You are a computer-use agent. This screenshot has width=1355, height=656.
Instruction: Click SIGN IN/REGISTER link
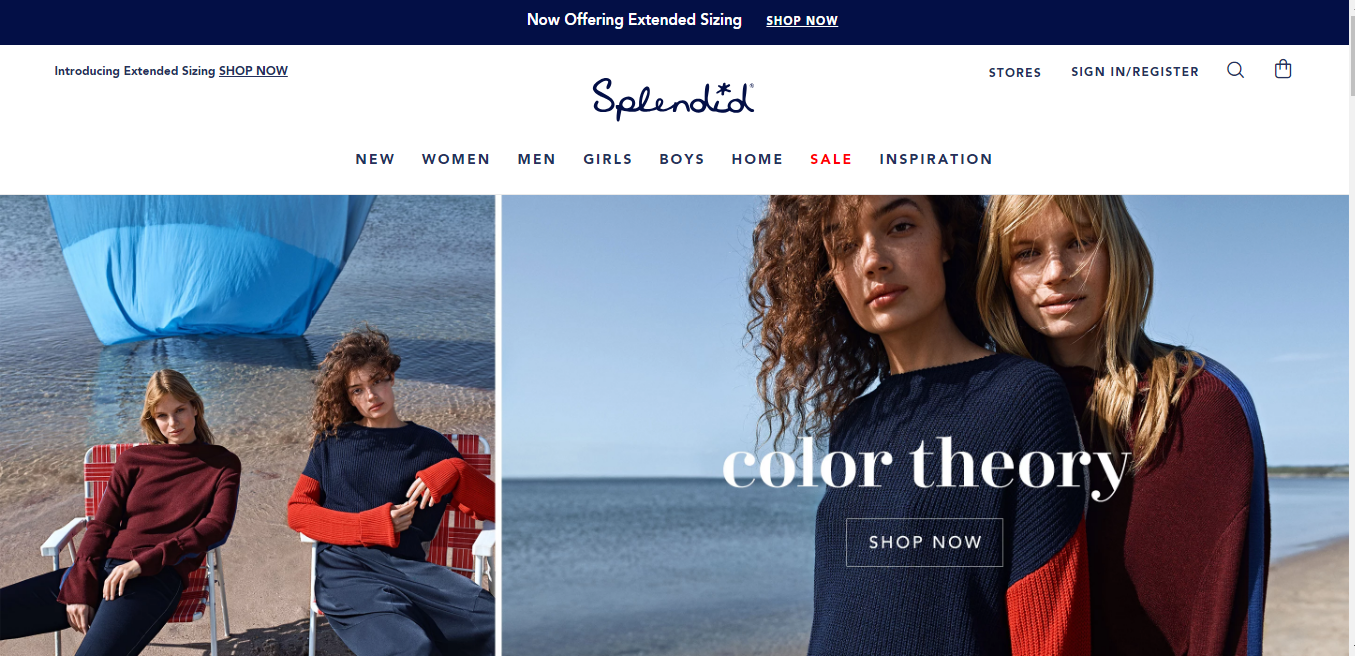[1135, 72]
